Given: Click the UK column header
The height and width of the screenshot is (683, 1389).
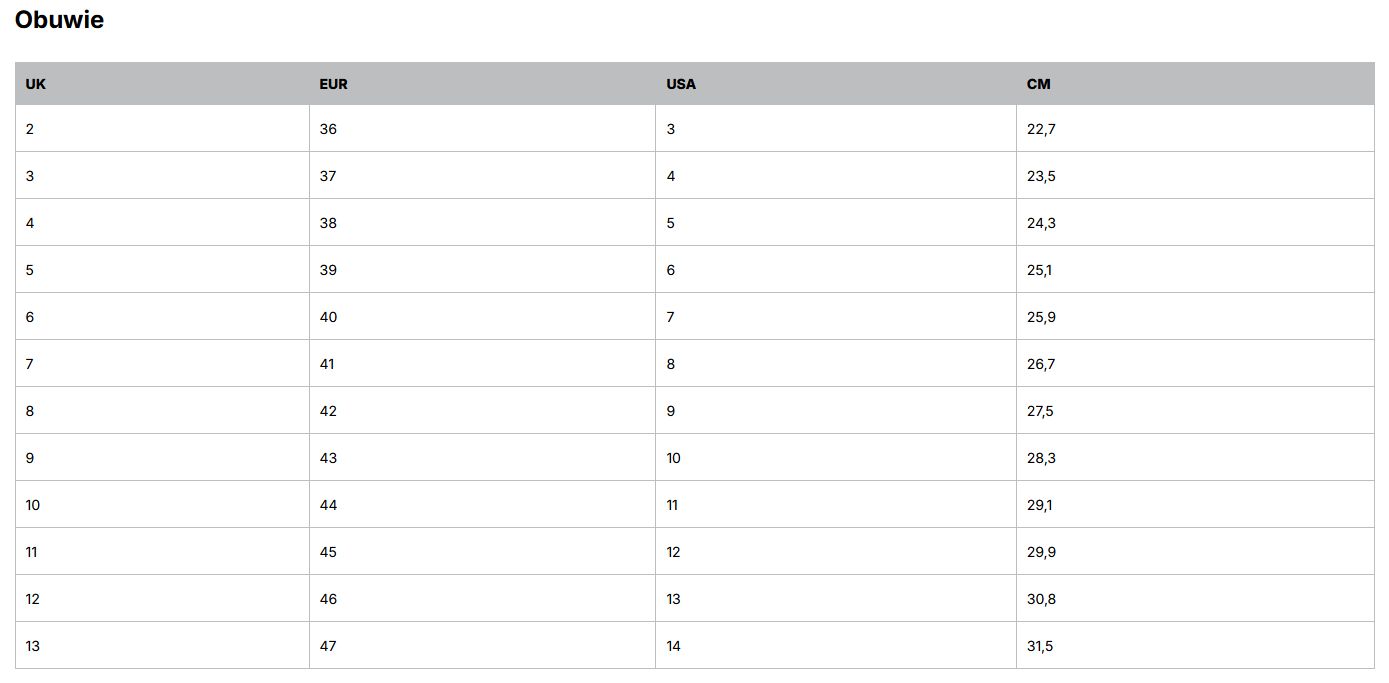Looking at the screenshot, I should 36,84.
